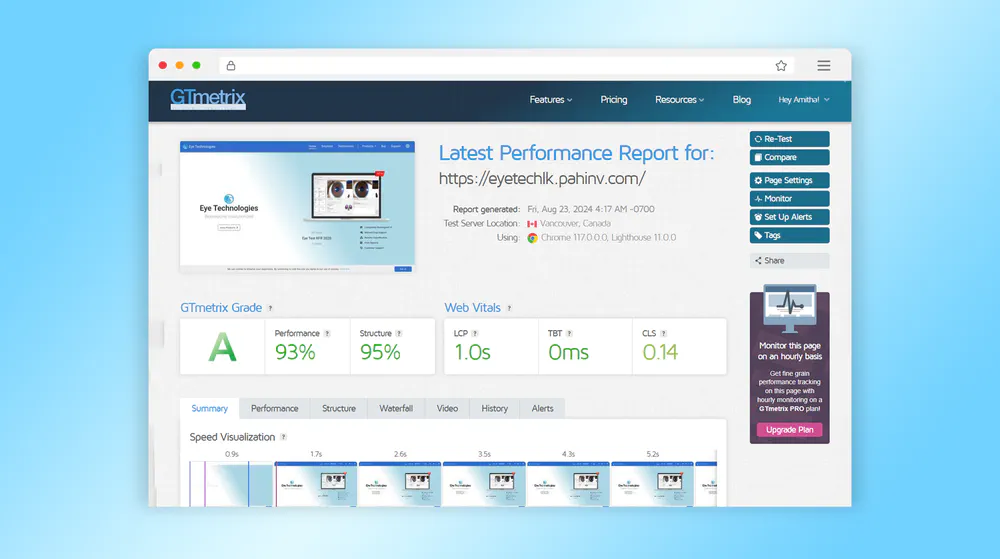Open the Alerts tab
This screenshot has width=1000, height=559.
543,409
